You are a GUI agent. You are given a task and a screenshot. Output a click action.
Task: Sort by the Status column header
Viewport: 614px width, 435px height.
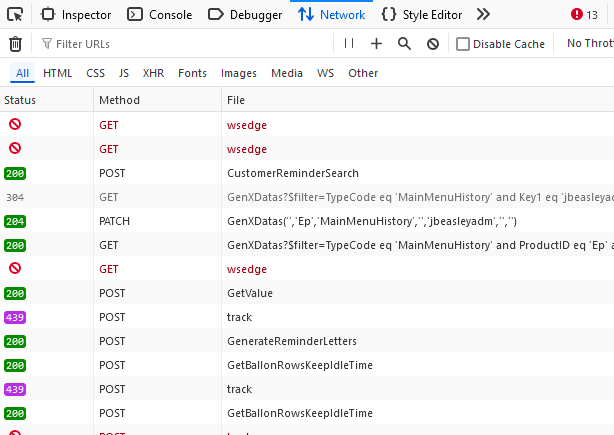click(x=47, y=100)
